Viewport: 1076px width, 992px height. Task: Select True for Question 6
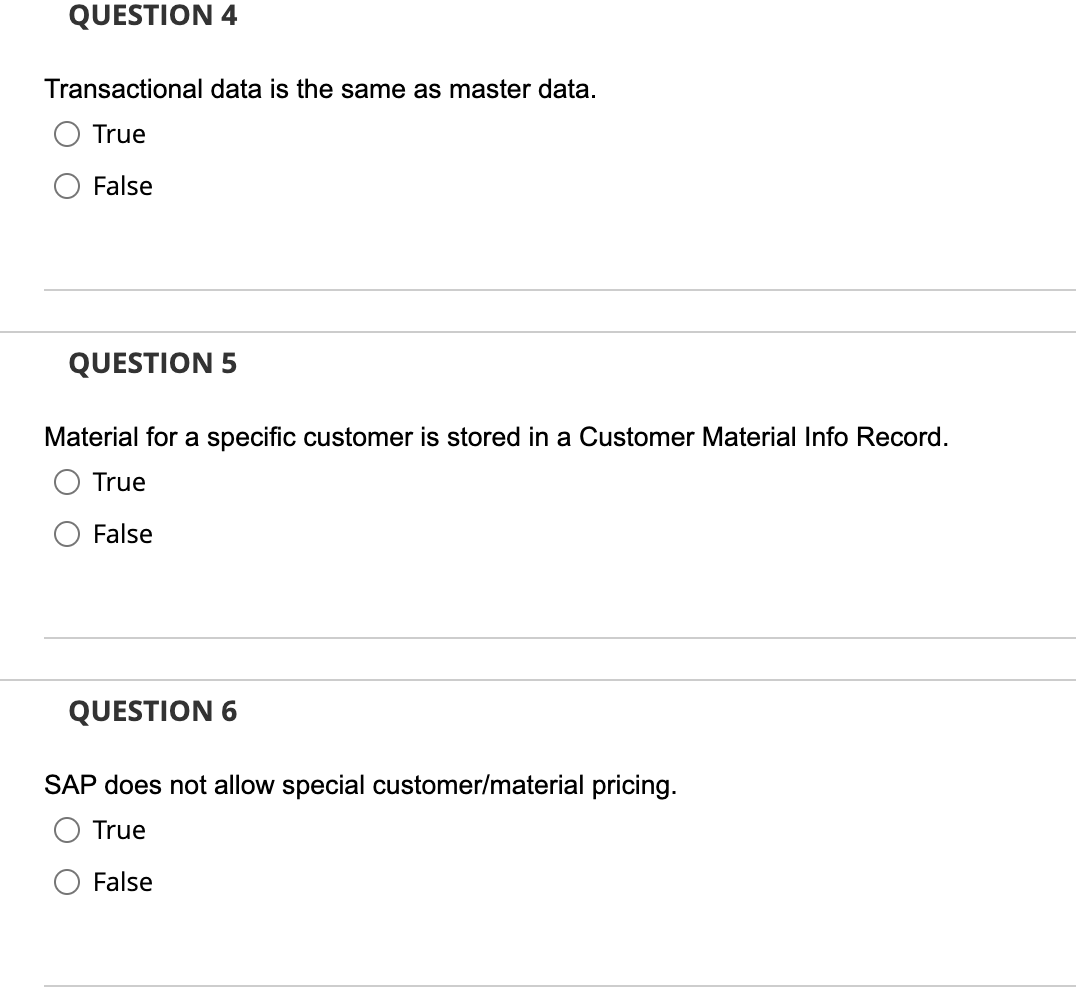[66, 829]
